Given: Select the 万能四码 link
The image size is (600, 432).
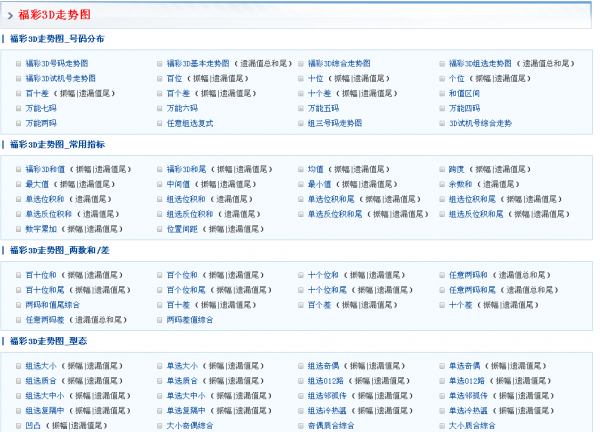Looking at the screenshot, I should [464, 108].
